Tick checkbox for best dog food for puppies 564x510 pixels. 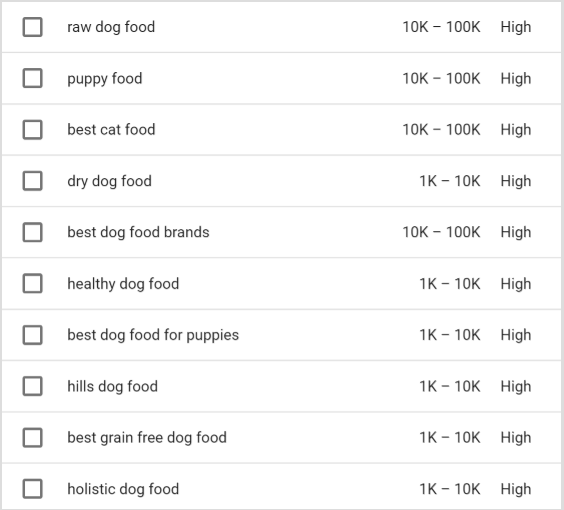(33, 335)
